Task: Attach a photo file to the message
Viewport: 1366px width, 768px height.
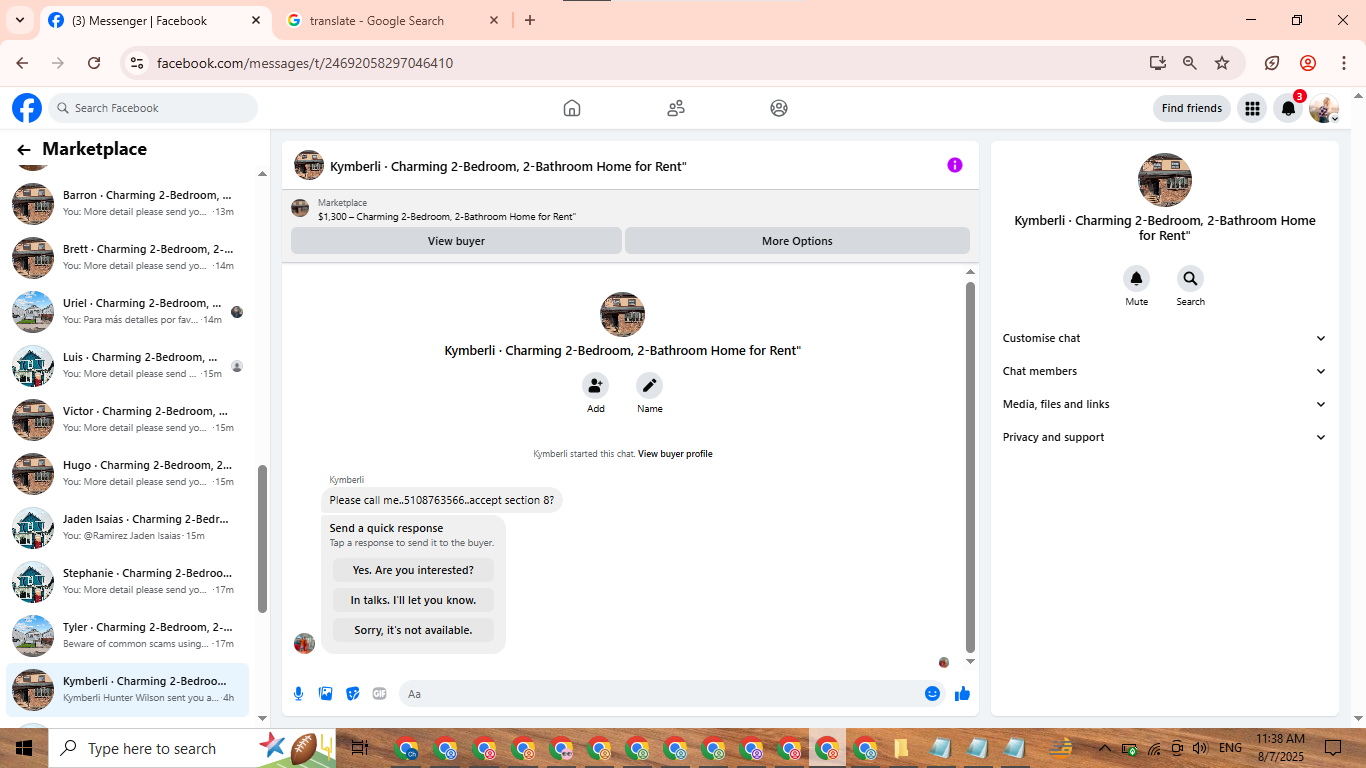Action: [x=325, y=694]
